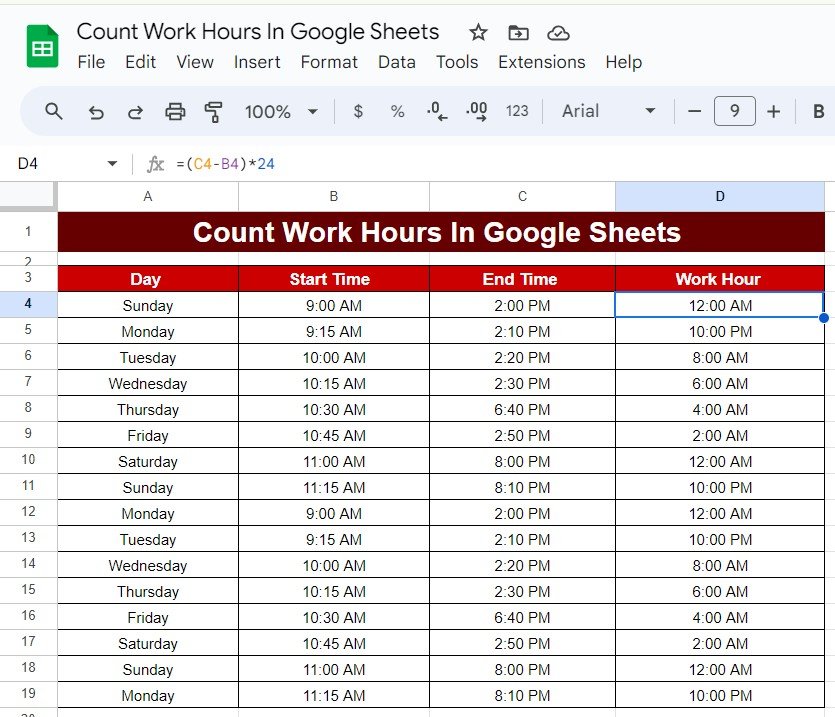Expand the name box dropdown arrow
The width and height of the screenshot is (835, 717).
point(112,164)
